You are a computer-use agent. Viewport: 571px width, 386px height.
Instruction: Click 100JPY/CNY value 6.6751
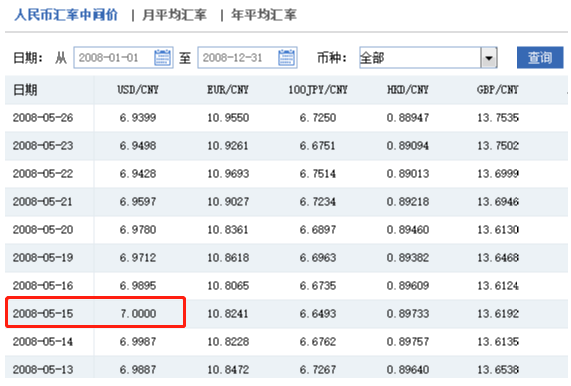tap(318, 146)
